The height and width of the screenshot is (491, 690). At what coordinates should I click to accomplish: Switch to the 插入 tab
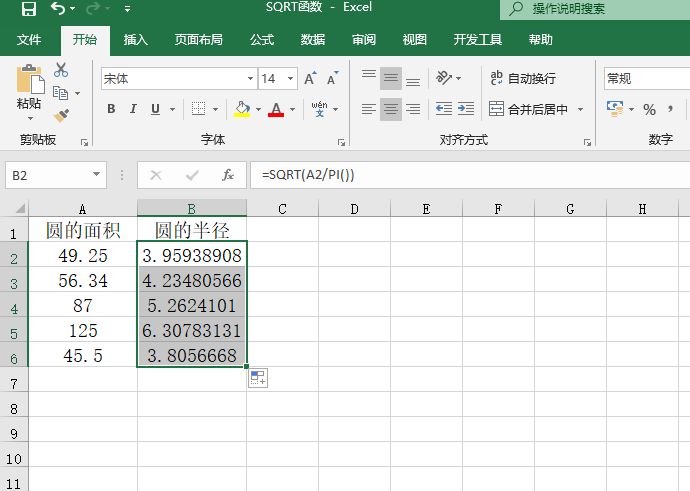(x=135, y=40)
